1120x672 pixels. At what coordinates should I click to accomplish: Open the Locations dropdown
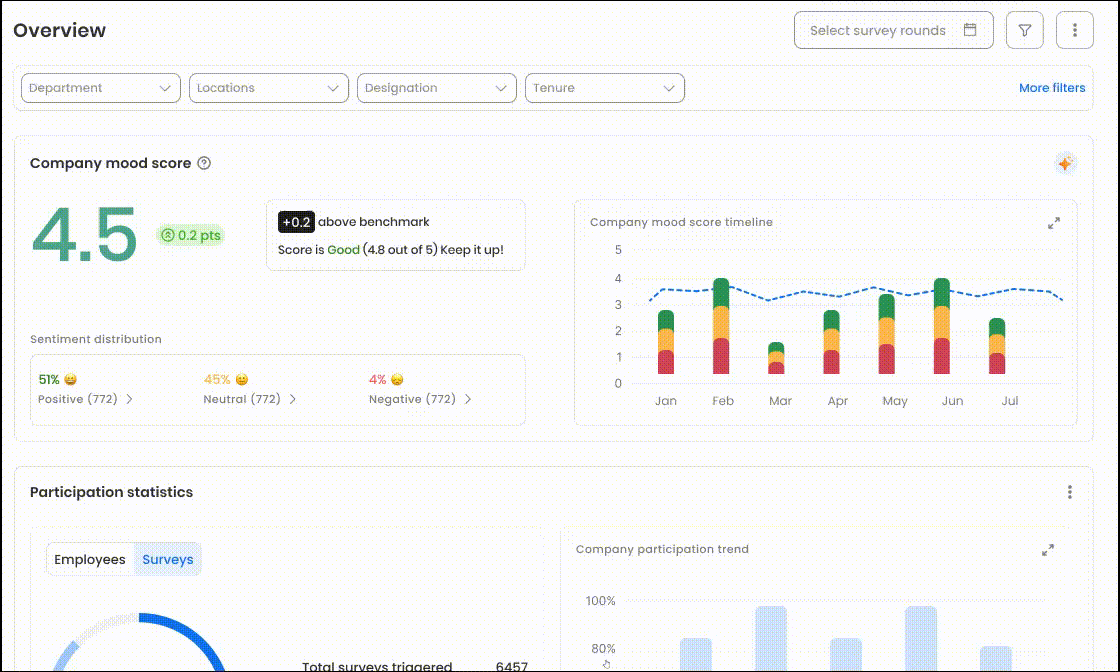click(x=269, y=88)
